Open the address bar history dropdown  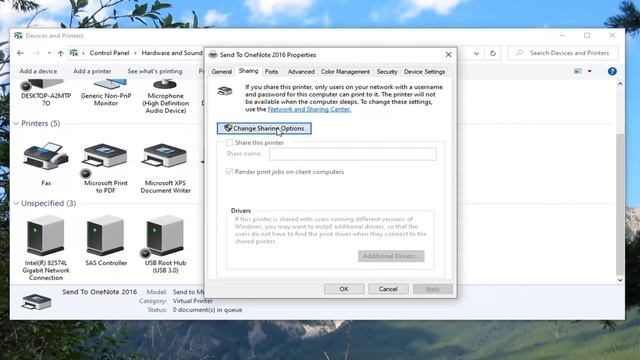tap(476, 53)
